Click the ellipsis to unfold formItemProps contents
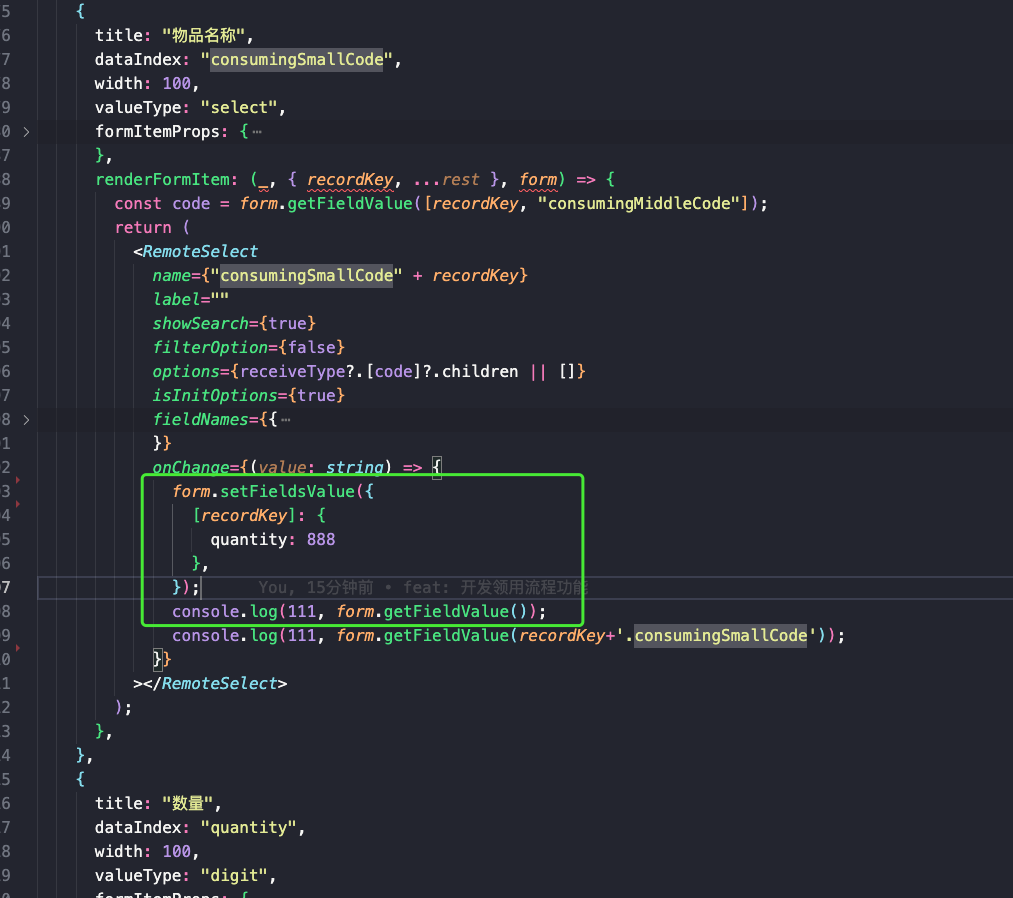 coord(257,131)
